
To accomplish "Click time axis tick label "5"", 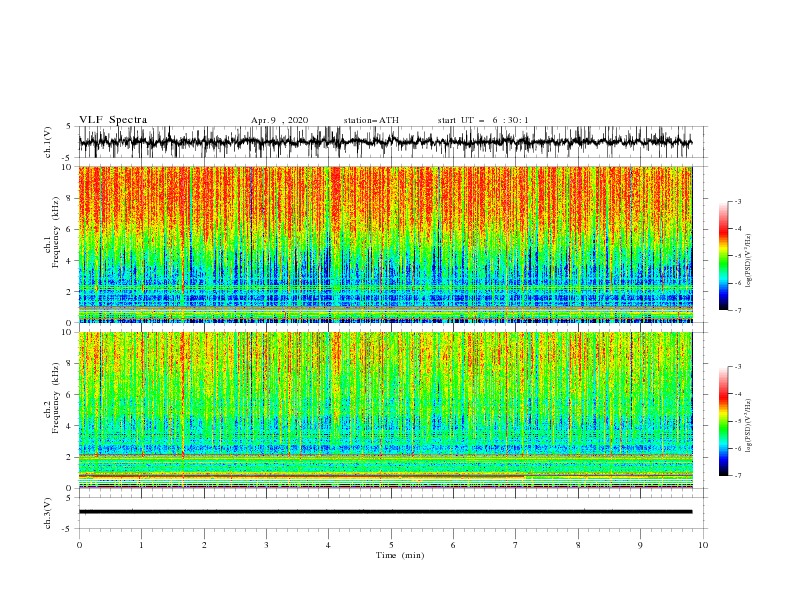I will pyautogui.click(x=391, y=545).
